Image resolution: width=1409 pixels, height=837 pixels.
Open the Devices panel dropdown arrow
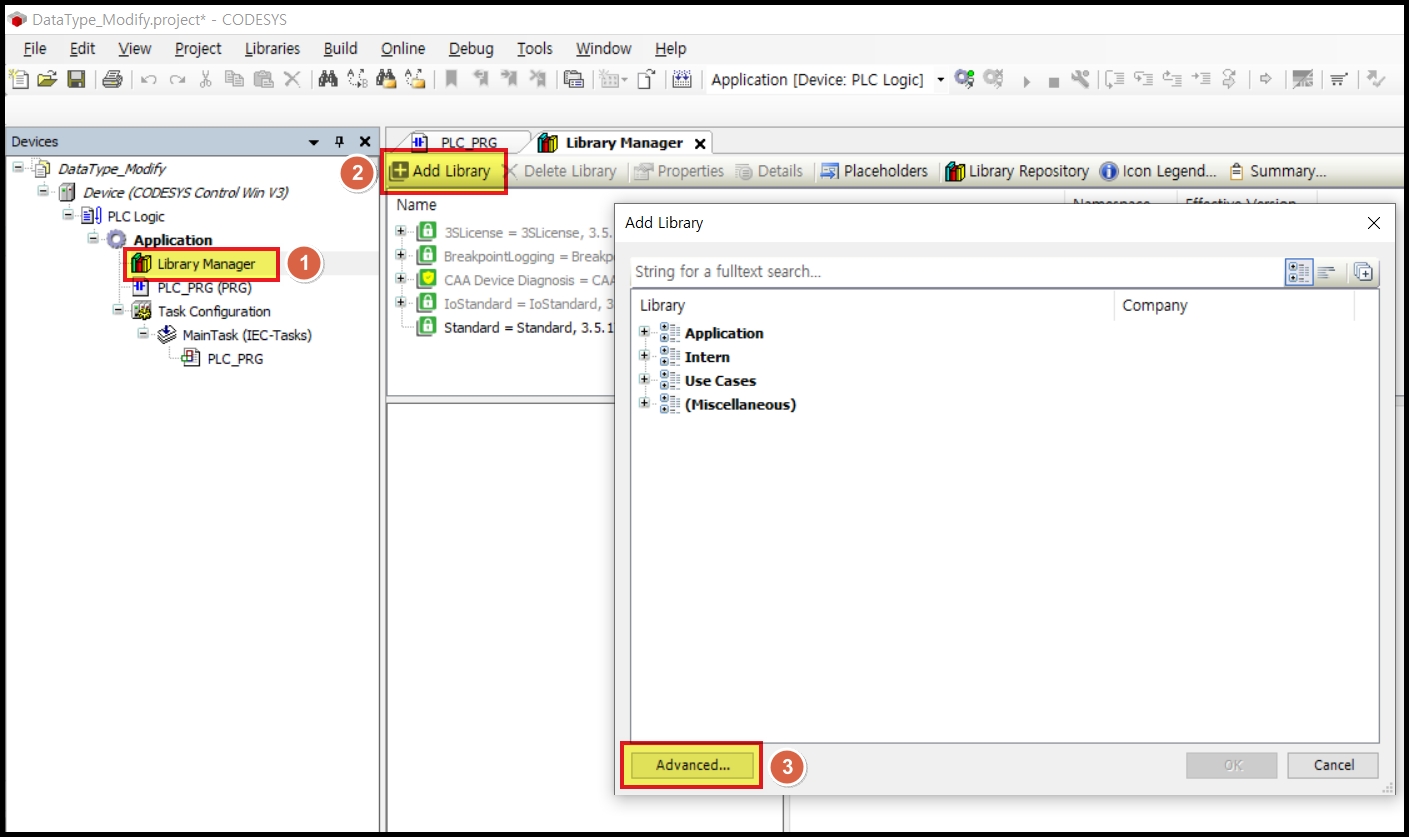tap(314, 142)
